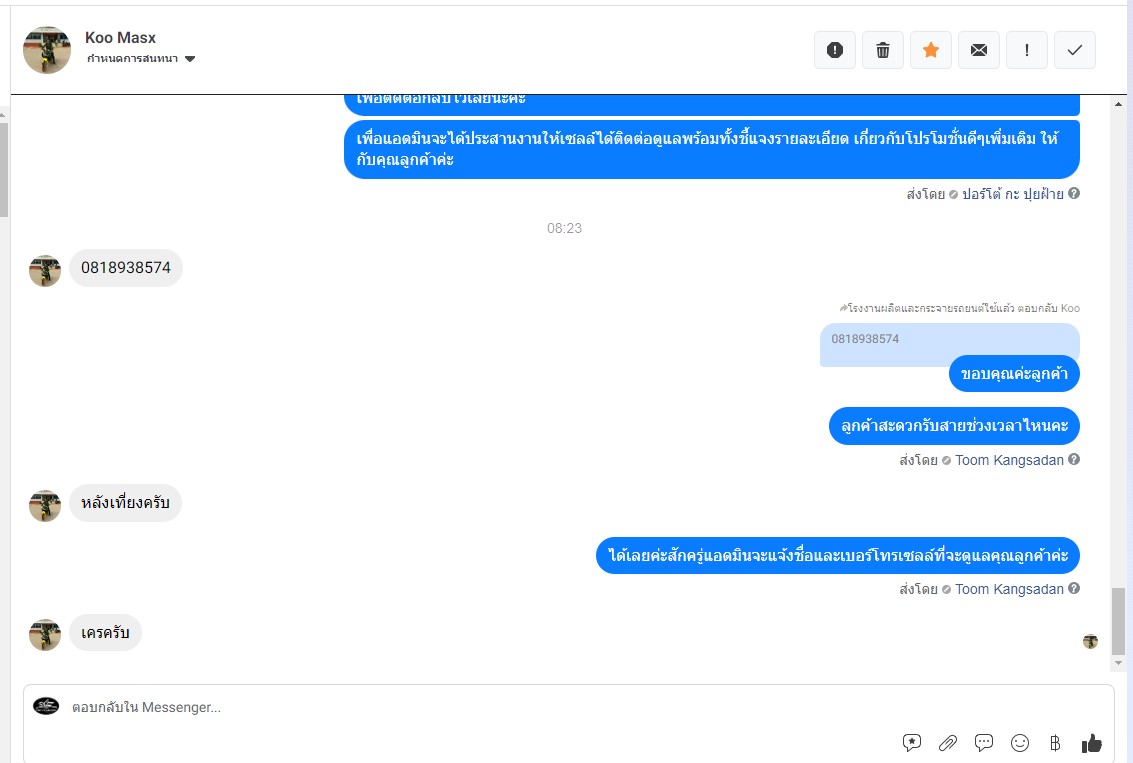Open the conversation assignment dropdown under Koo Masx

141,59
